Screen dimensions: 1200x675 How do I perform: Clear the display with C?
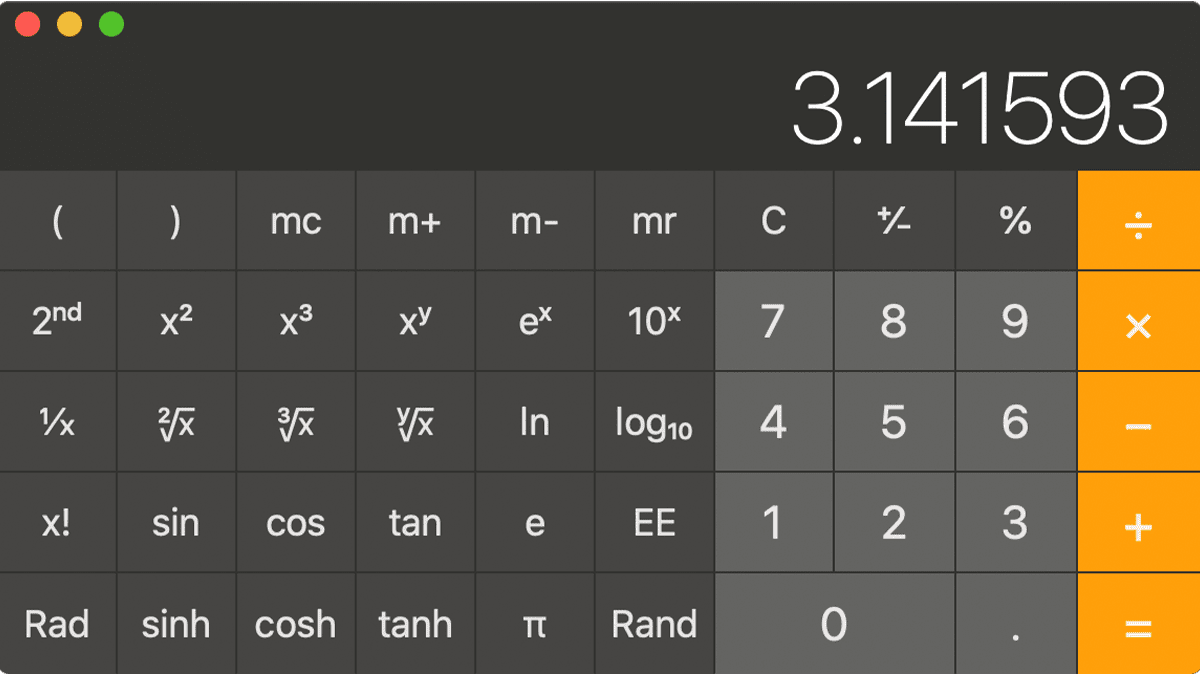click(x=773, y=221)
